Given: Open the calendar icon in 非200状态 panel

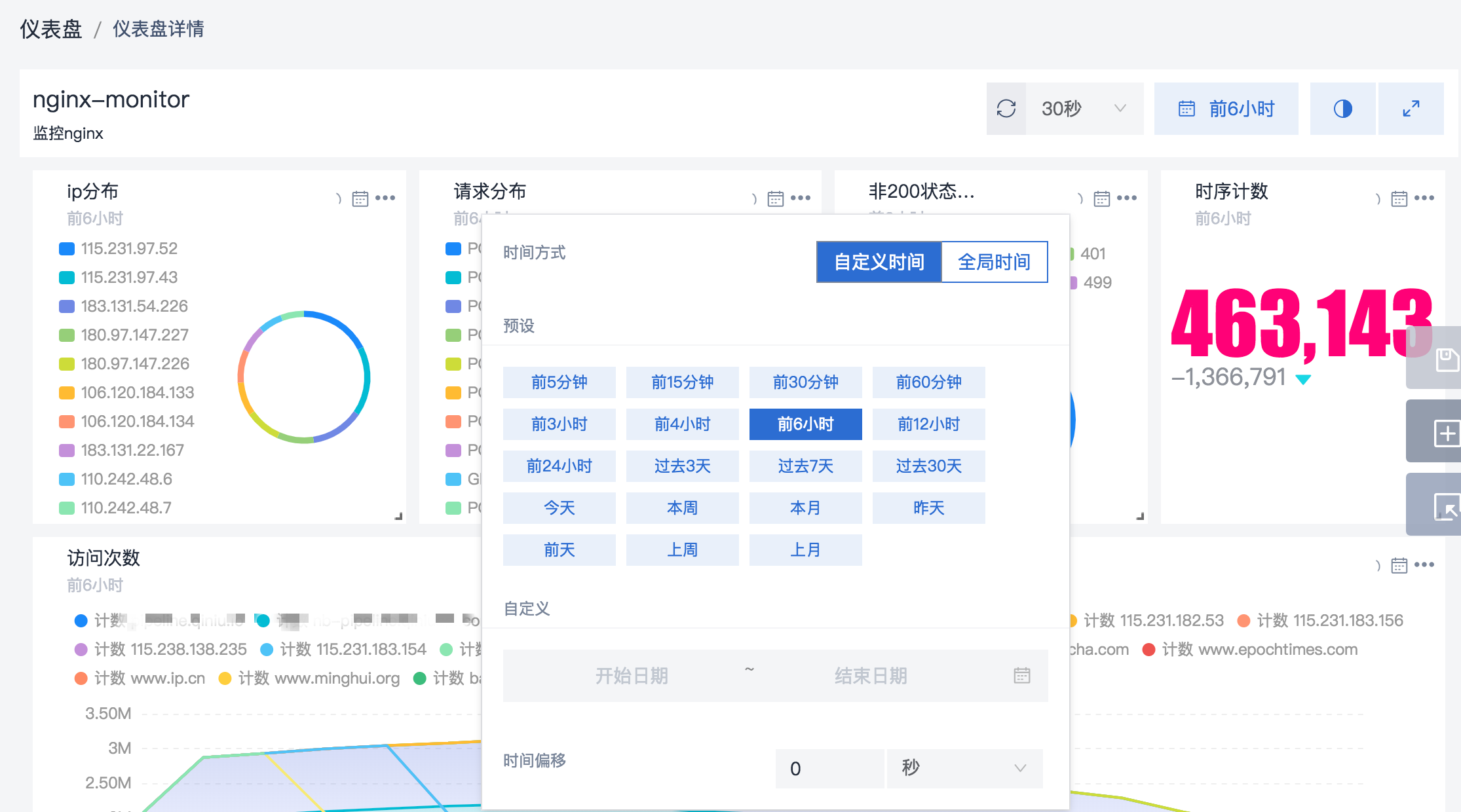Looking at the screenshot, I should click(1102, 198).
